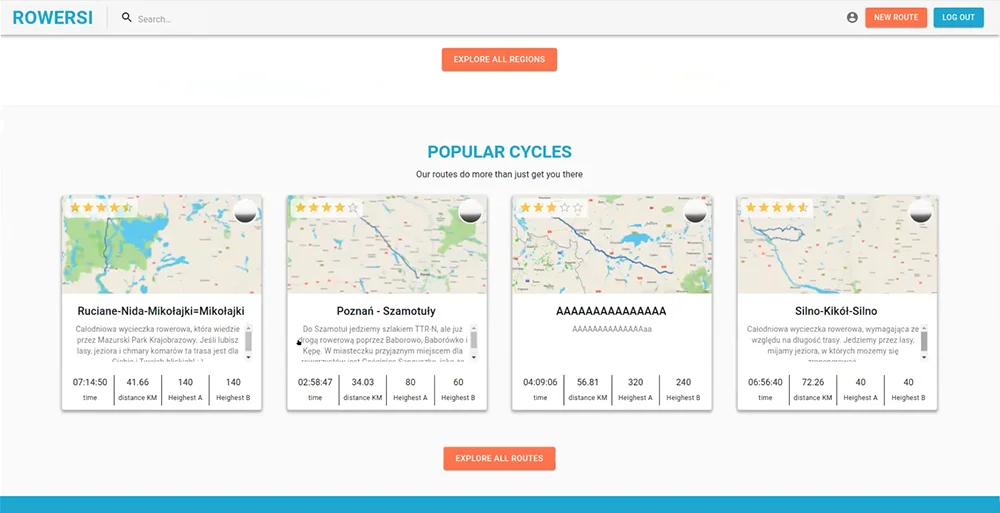Click the 02:58:47 time value
Image resolution: width=1000 pixels, height=513 pixels.
click(x=315, y=382)
